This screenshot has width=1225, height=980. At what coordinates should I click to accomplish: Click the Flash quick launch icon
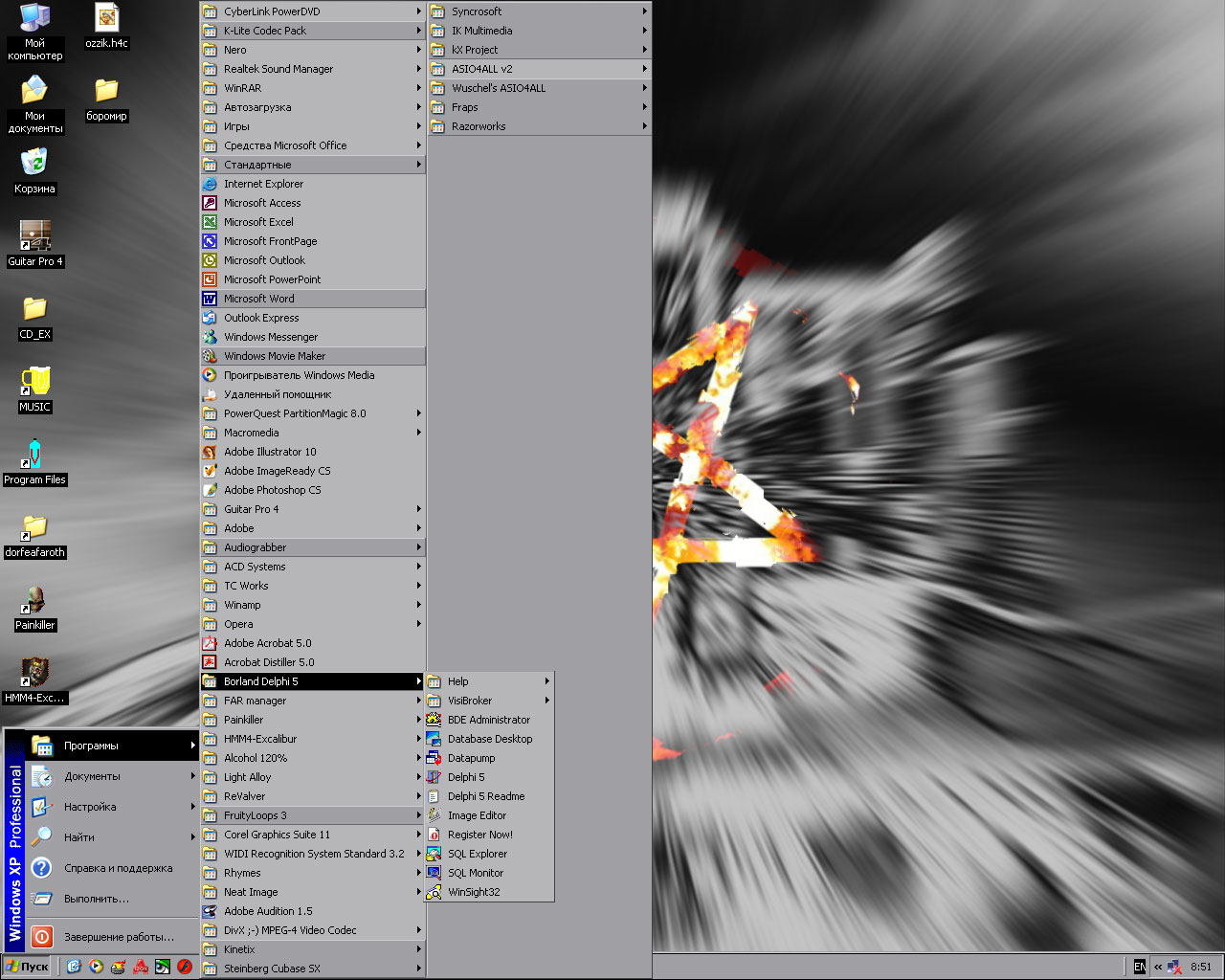click(185, 967)
